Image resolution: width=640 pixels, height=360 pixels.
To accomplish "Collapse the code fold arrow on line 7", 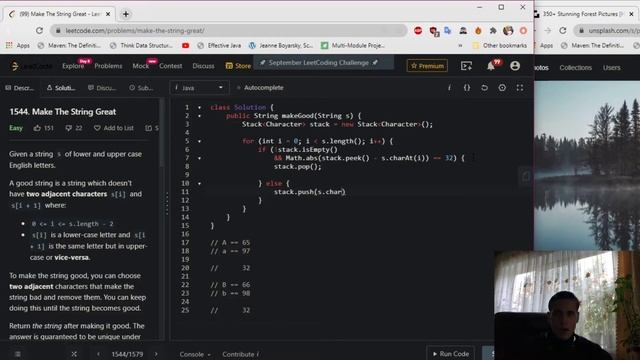I will tap(200, 158).
